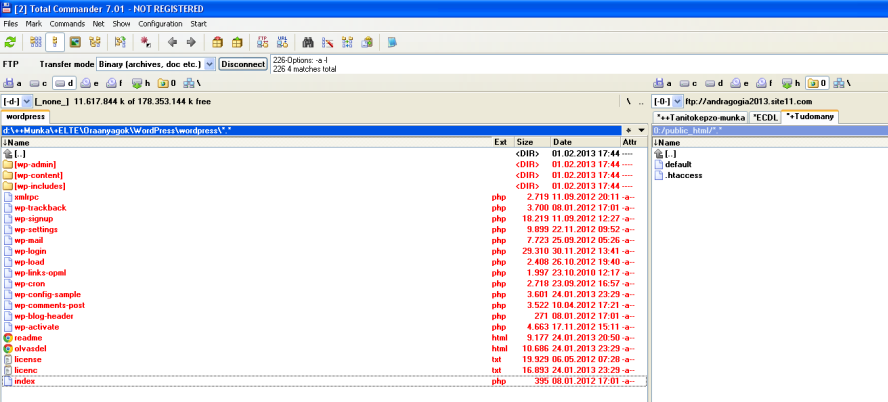Open FTP new URL connection icon
Screen dimensions: 888x402
point(281,42)
